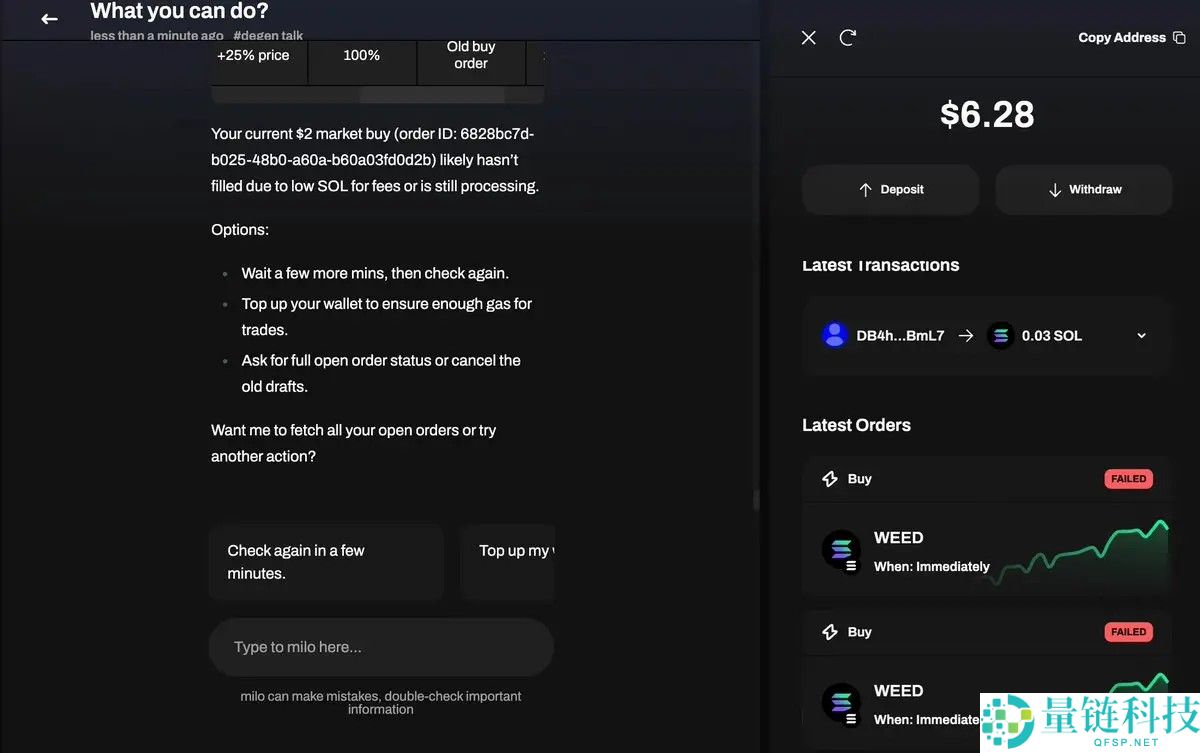Image resolution: width=1200 pixels, height=753 pixels.
Task: Select 'Check again in a few minutes' suggestion
Action: coord(326,562)
